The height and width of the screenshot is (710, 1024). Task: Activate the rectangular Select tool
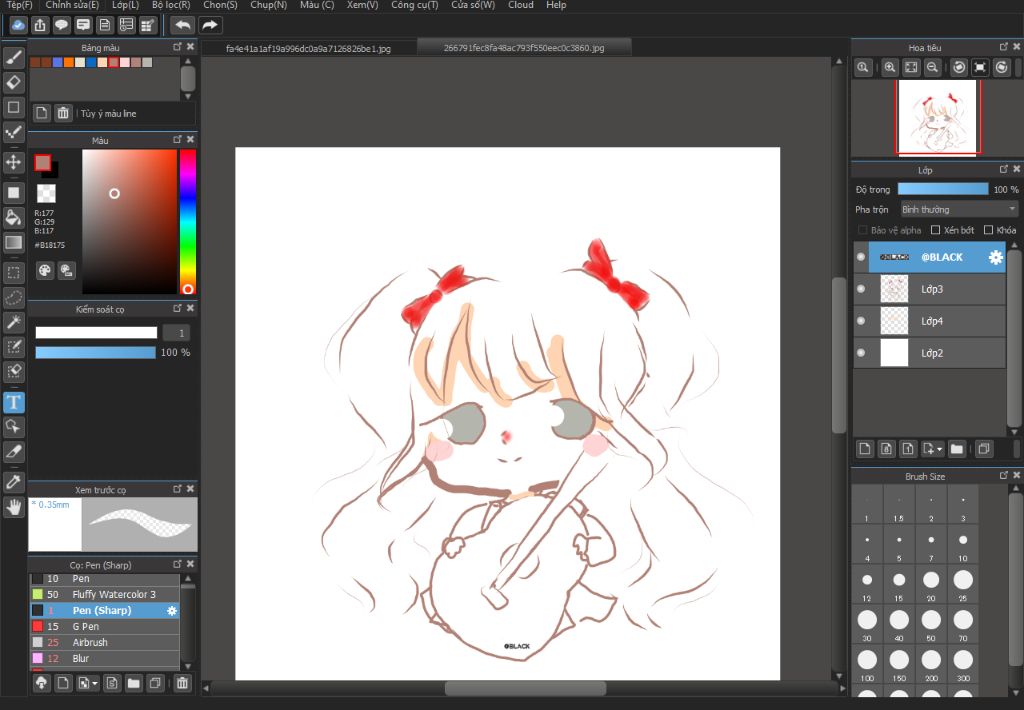(14, 272)
